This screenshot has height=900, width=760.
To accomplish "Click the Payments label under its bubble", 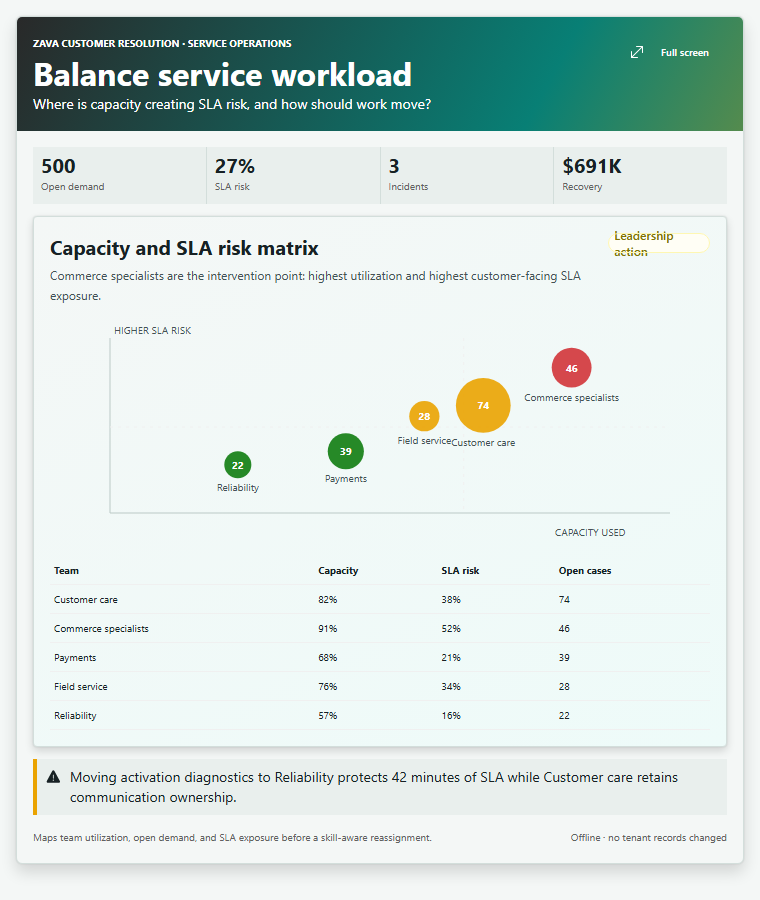I will [x=346, y=479].
